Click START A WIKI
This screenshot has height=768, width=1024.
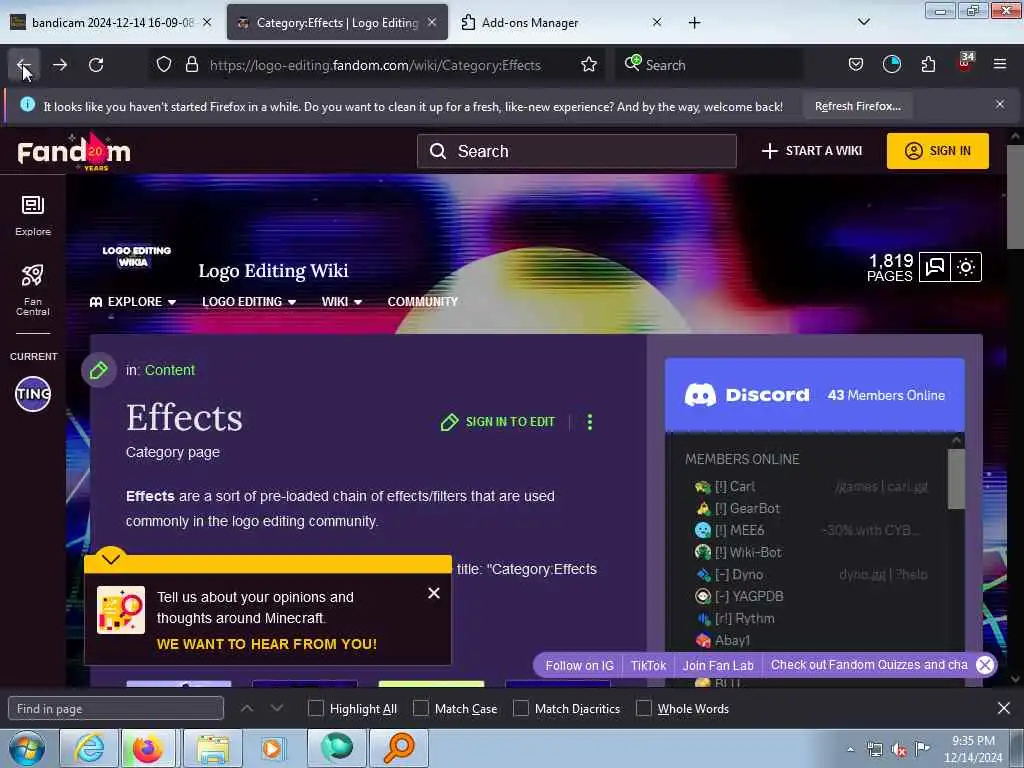(812, 151)
